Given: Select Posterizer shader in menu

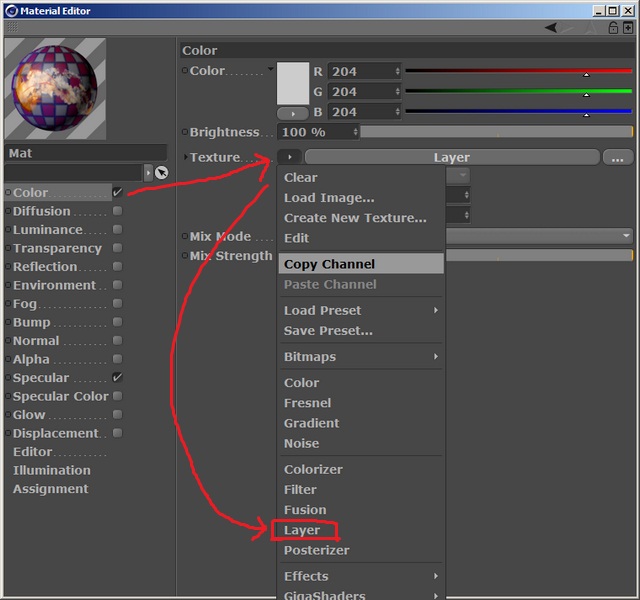Looking at the screenshot, I should [x=317, y=550].
